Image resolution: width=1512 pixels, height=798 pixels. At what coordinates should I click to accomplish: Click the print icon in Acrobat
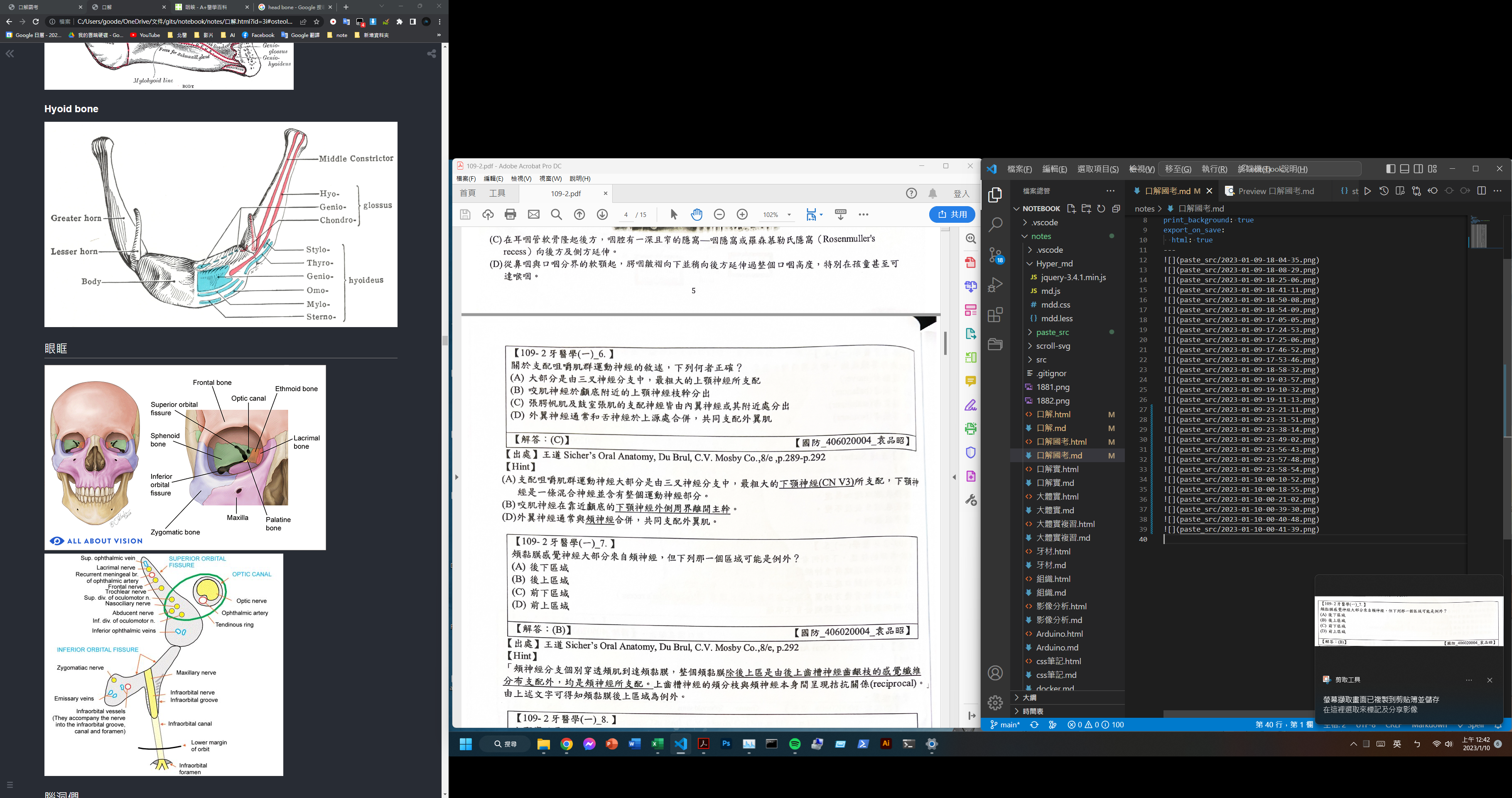pos(510,214)
